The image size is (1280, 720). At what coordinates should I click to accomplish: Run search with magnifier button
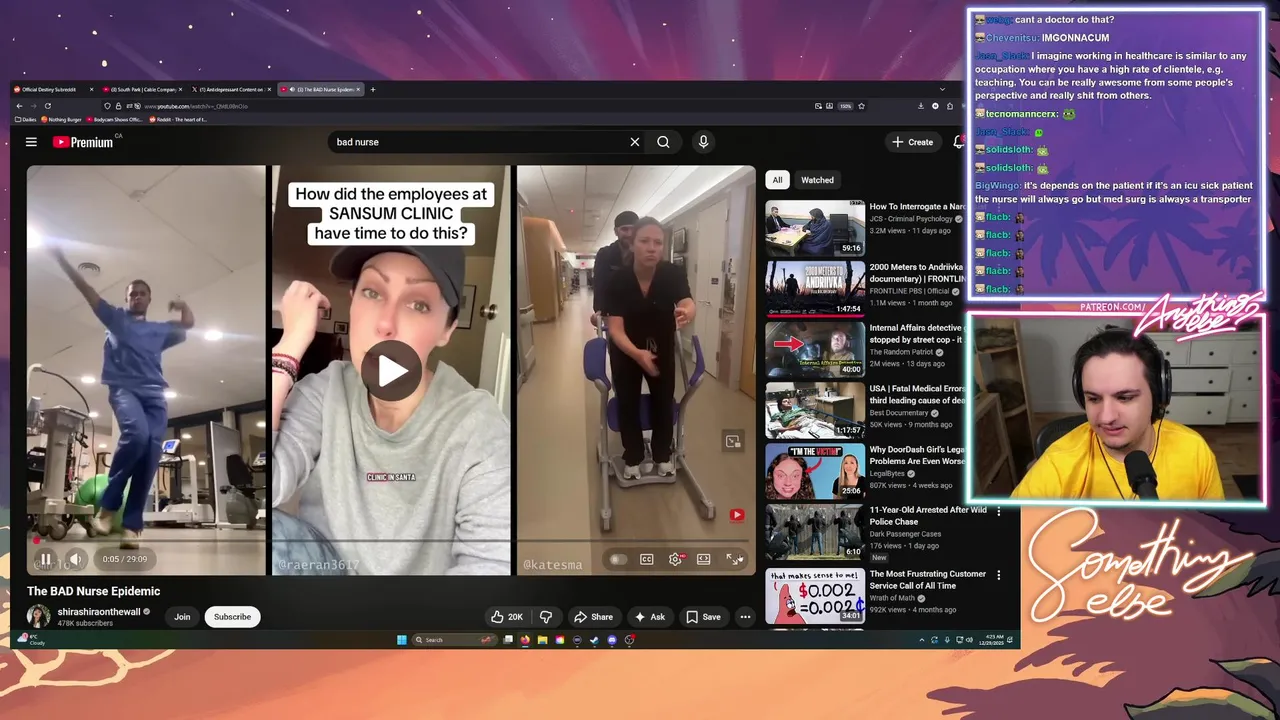coord(663,142)
